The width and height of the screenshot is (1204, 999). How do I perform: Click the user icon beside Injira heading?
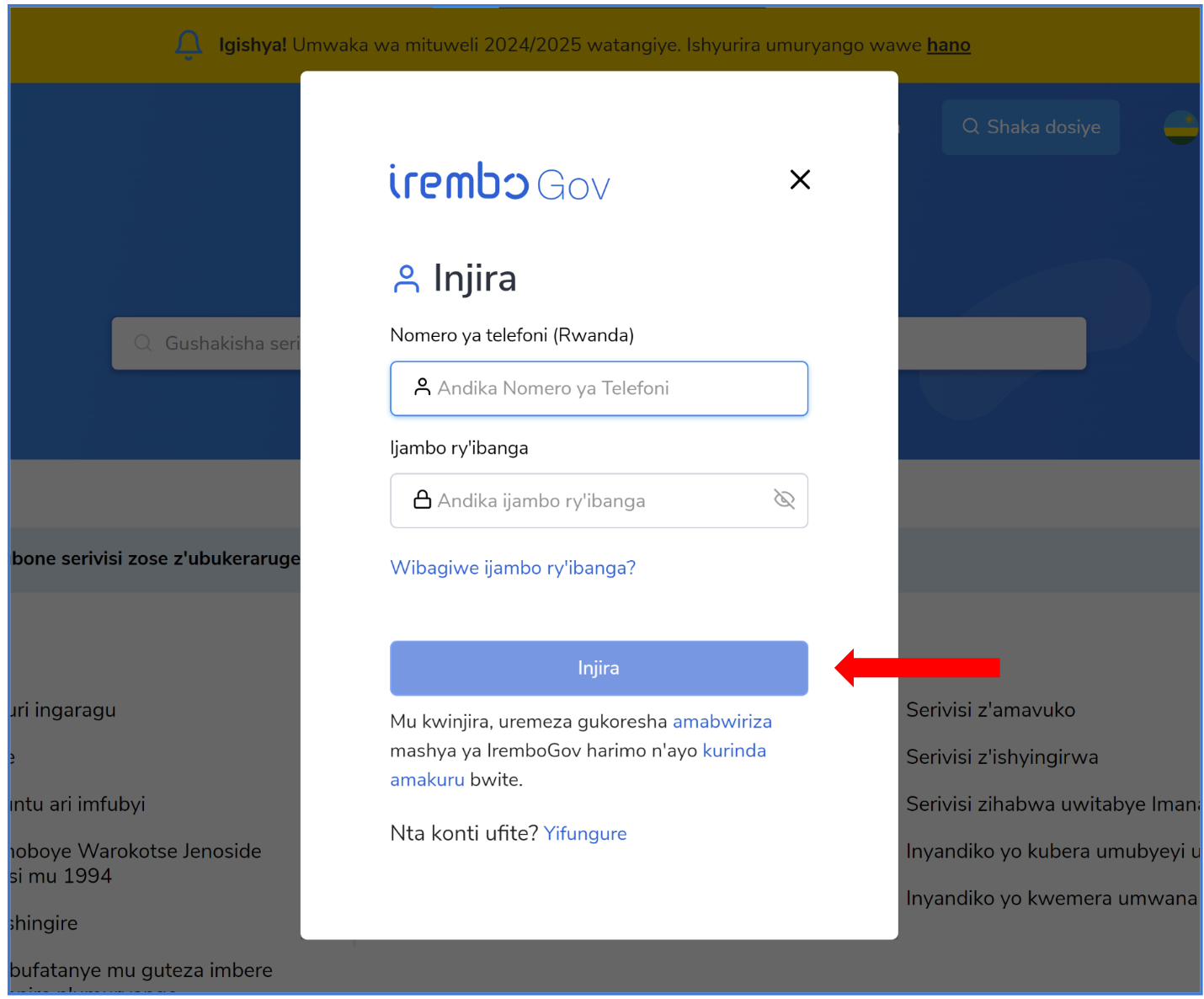pyautogui.click(x=406, y=279)
